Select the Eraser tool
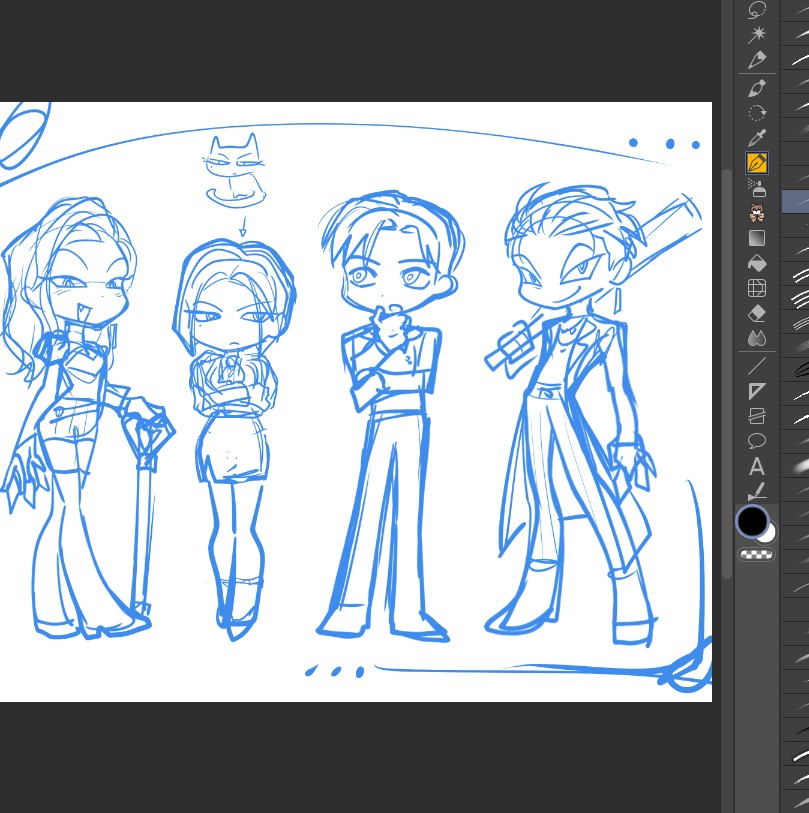The width and height of the screenshot is (809, 813). pos(757,314)
